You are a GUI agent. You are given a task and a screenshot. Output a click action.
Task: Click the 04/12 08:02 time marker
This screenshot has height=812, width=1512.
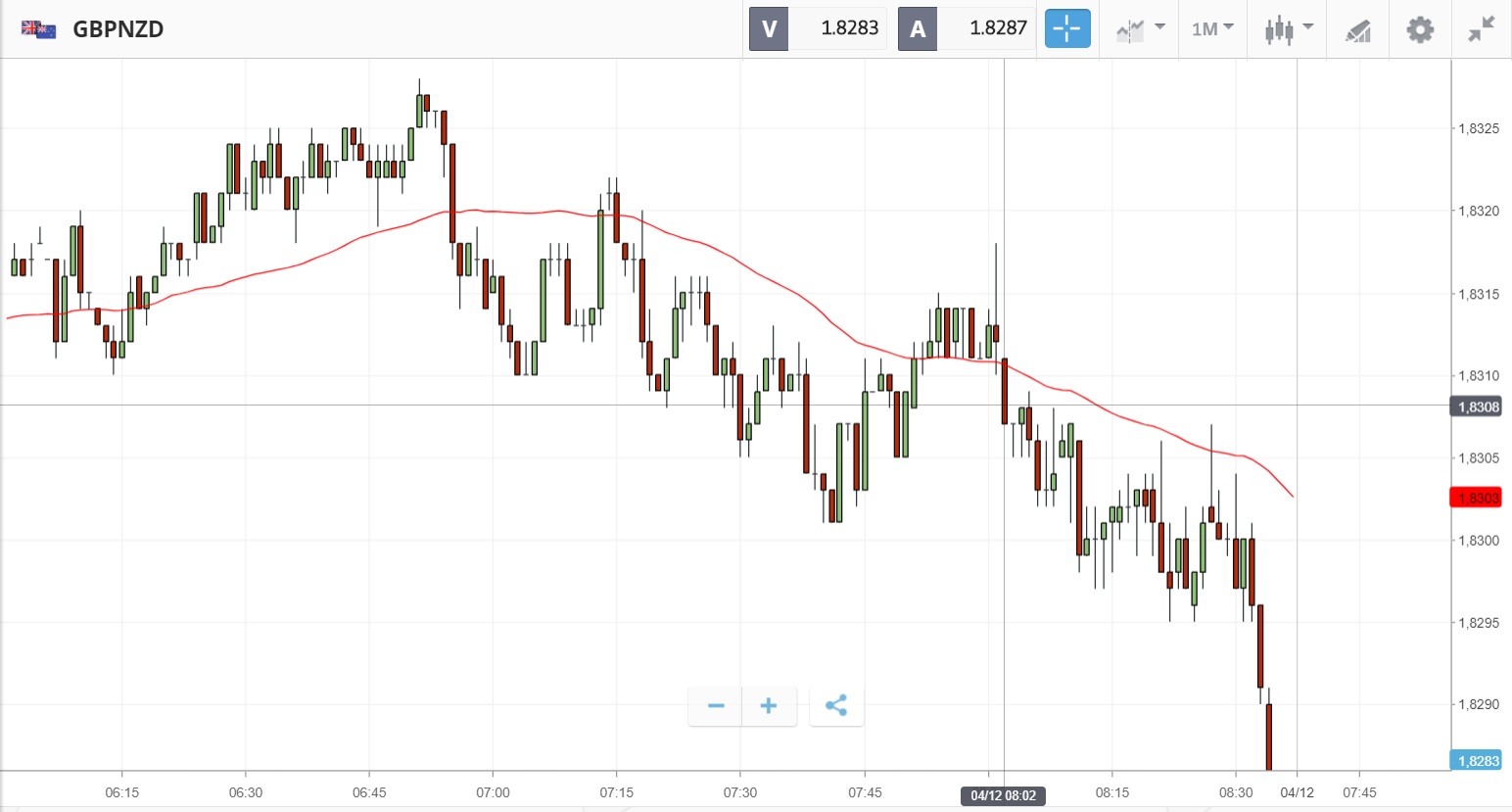[1003, 795]
